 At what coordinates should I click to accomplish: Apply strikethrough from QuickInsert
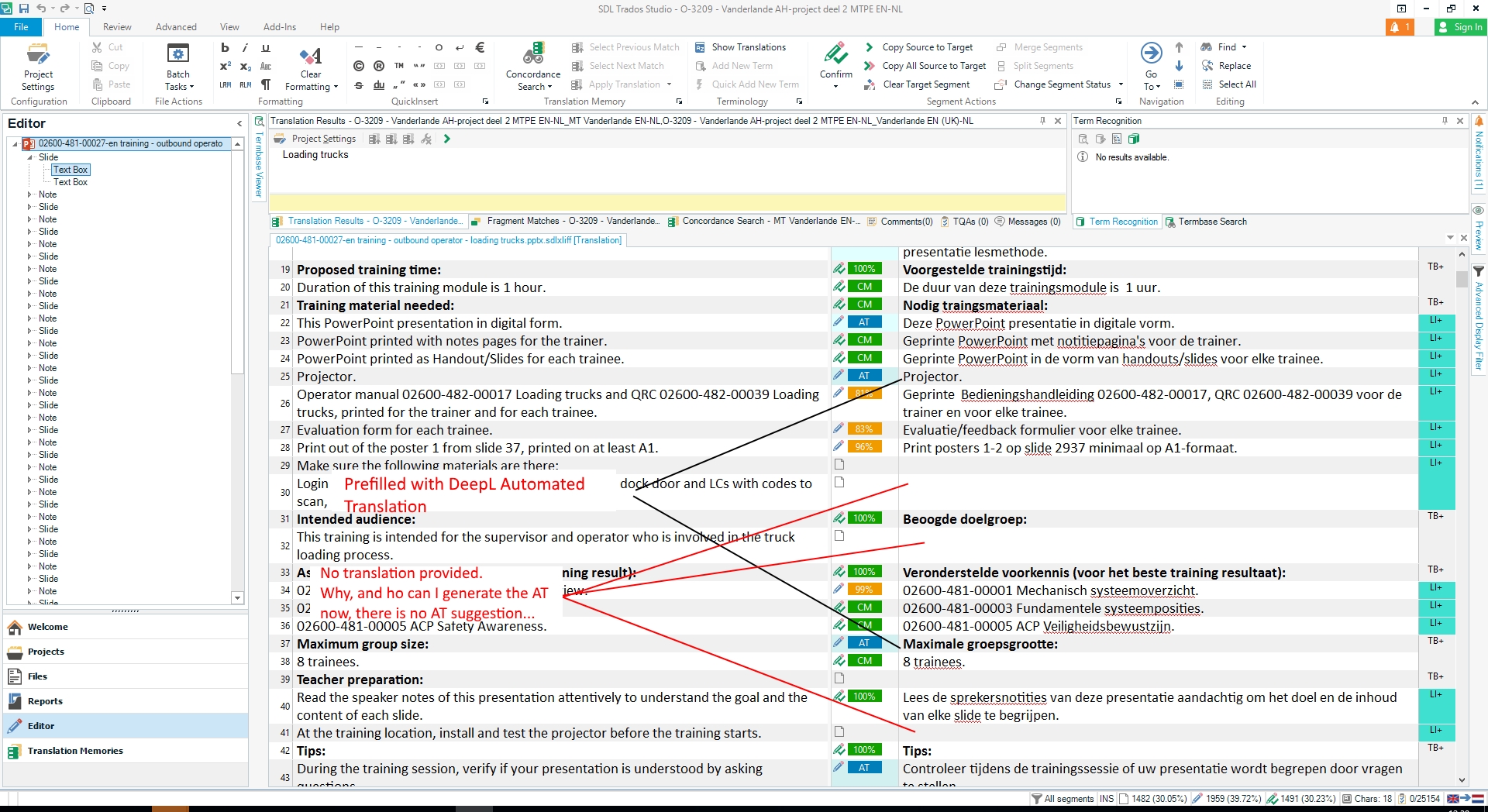pyautogui.click(x=359, y=84)
